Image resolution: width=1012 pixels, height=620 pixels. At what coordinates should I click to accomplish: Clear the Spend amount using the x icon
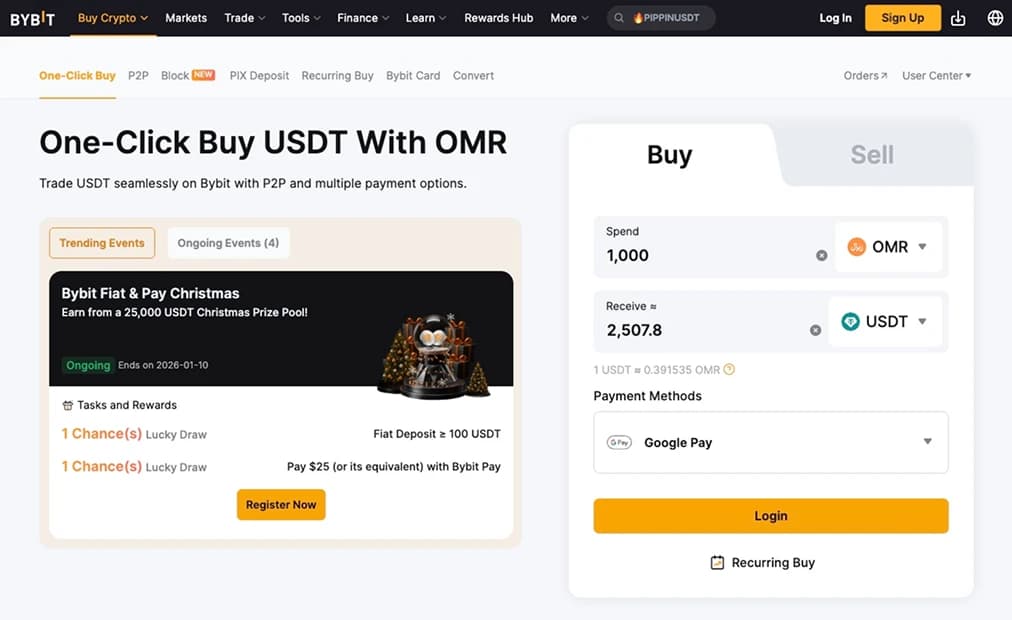822,255
